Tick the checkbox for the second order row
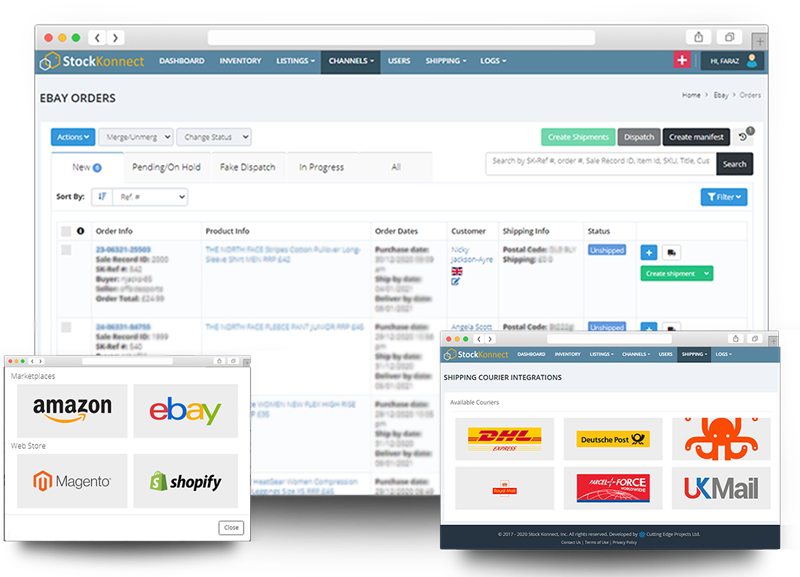Image resolution: width=800 pixels, height=577 pixels. [x=66, y=328]
